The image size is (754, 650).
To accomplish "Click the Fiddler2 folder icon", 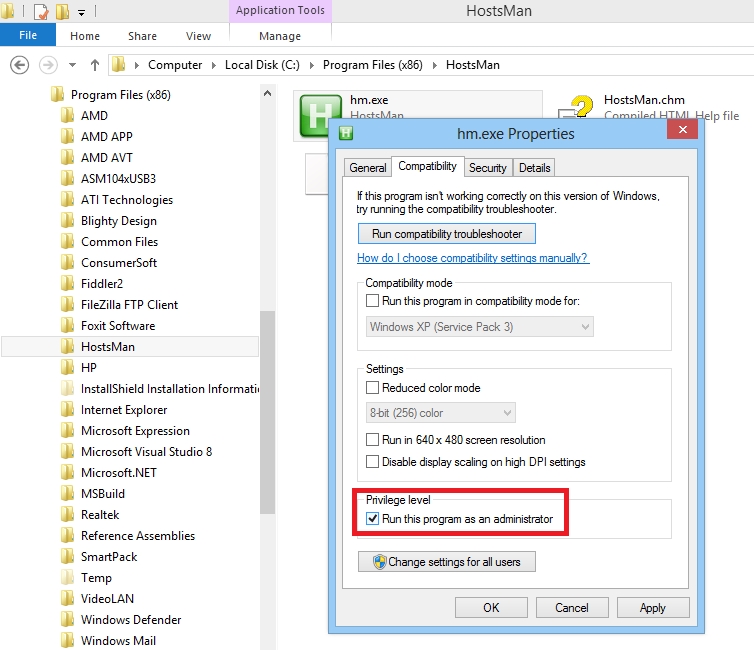I will pyautogui.click(x=67, y=284).
